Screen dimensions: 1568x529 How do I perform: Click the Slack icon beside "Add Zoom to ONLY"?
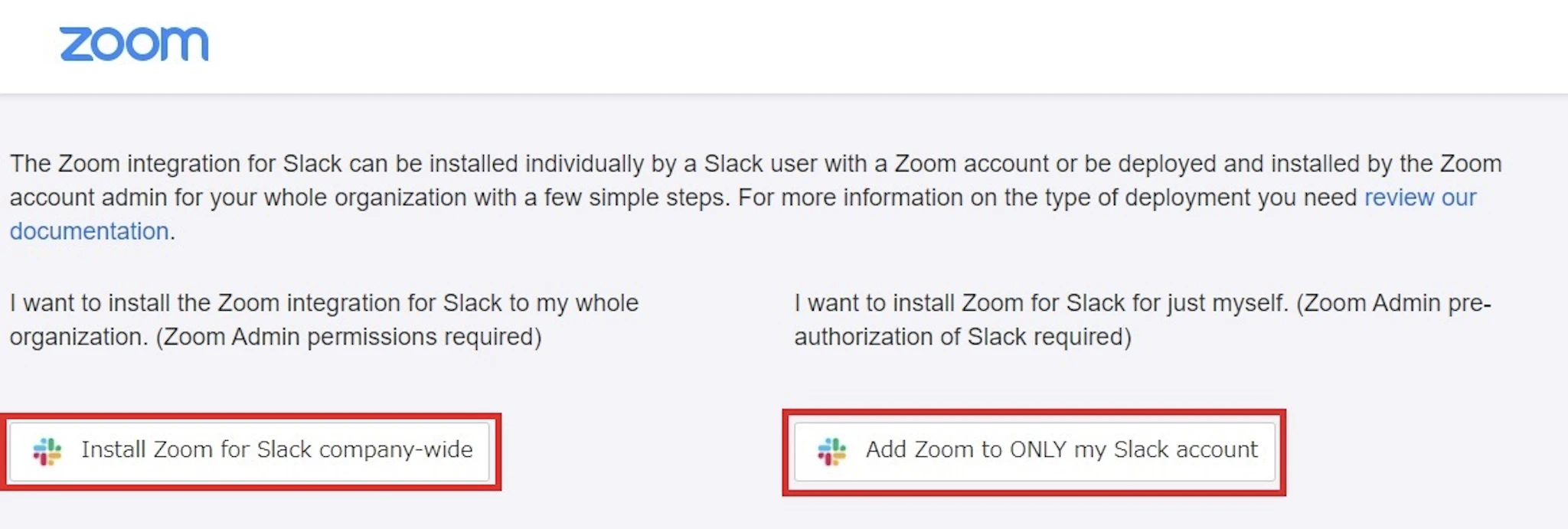(831, 451)
